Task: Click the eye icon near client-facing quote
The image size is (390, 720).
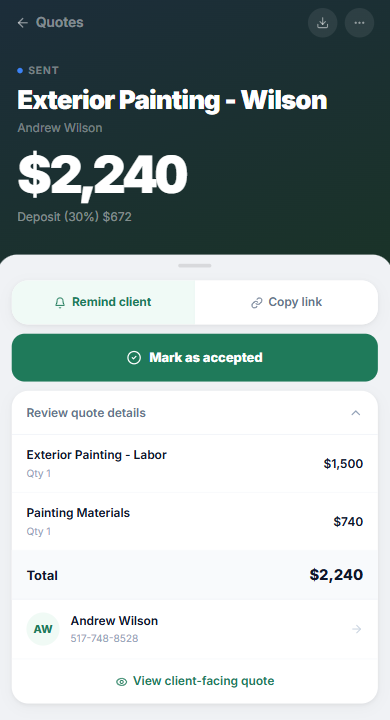Action: pyautogui.click(x=121, y=682)
